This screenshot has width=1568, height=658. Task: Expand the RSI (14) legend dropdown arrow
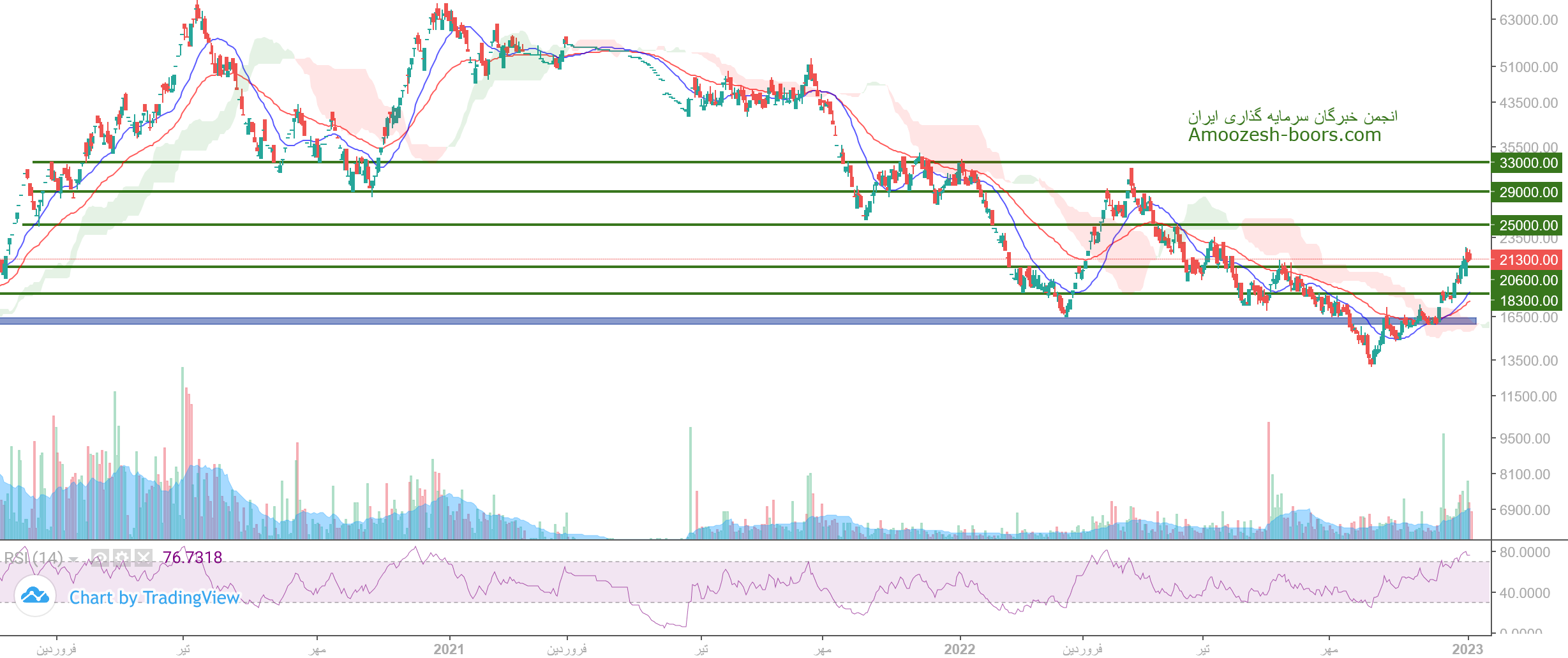point(74,560)
